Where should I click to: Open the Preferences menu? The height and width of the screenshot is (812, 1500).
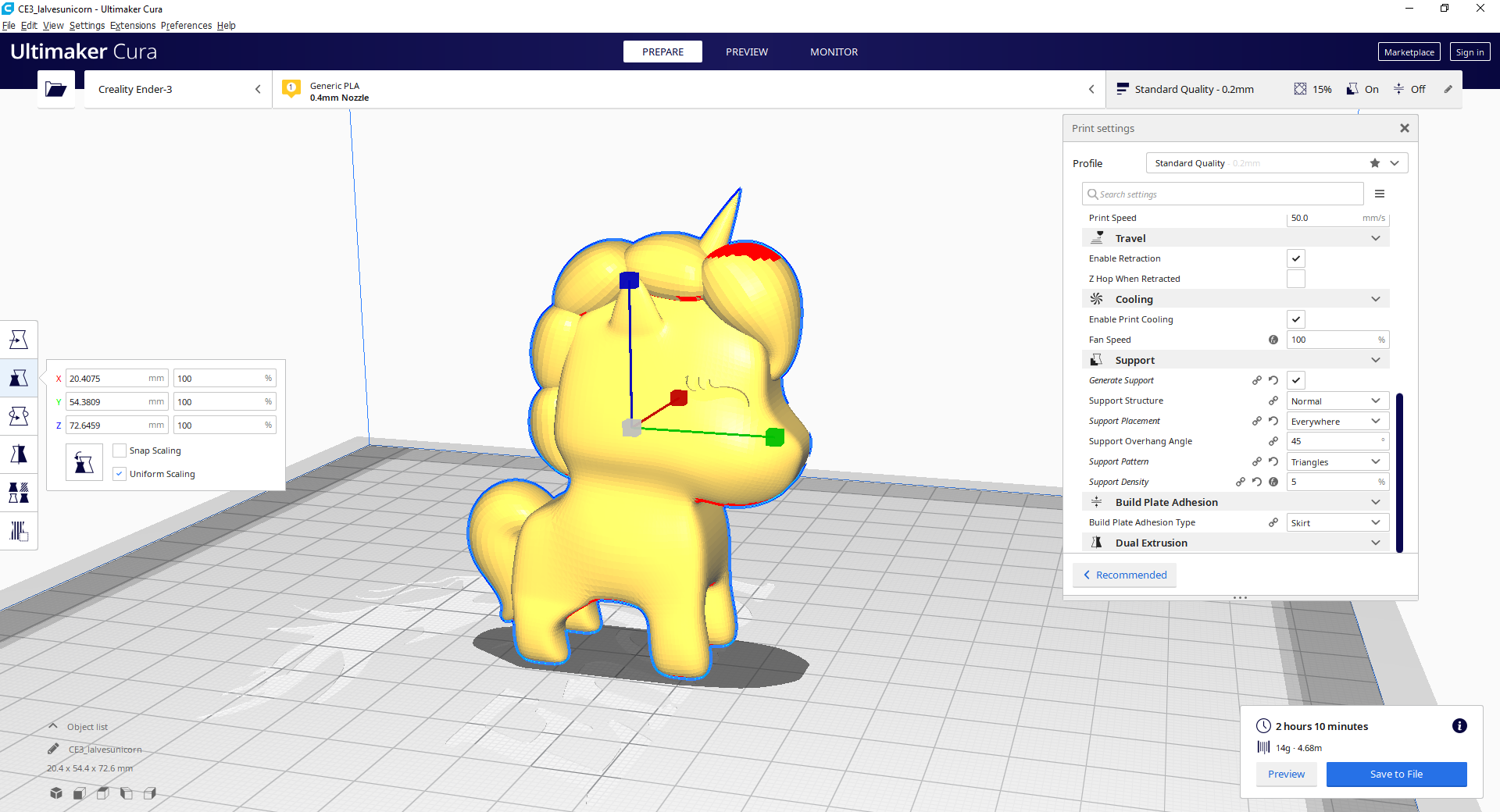pos(186,25)
